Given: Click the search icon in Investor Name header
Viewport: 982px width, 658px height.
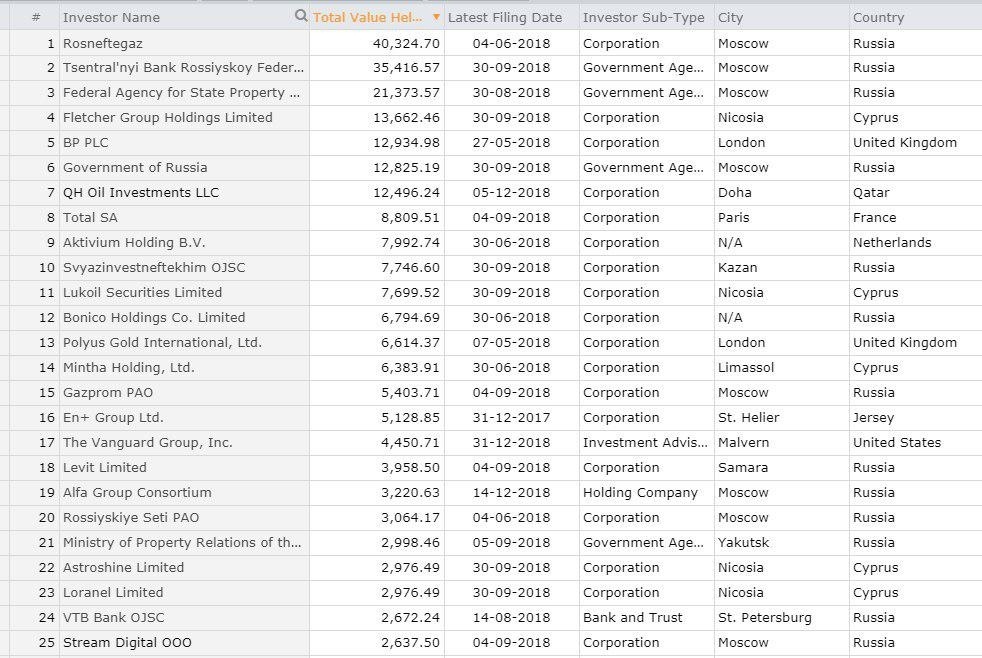Looking at the screenshot, I should (x=301, y=16).
